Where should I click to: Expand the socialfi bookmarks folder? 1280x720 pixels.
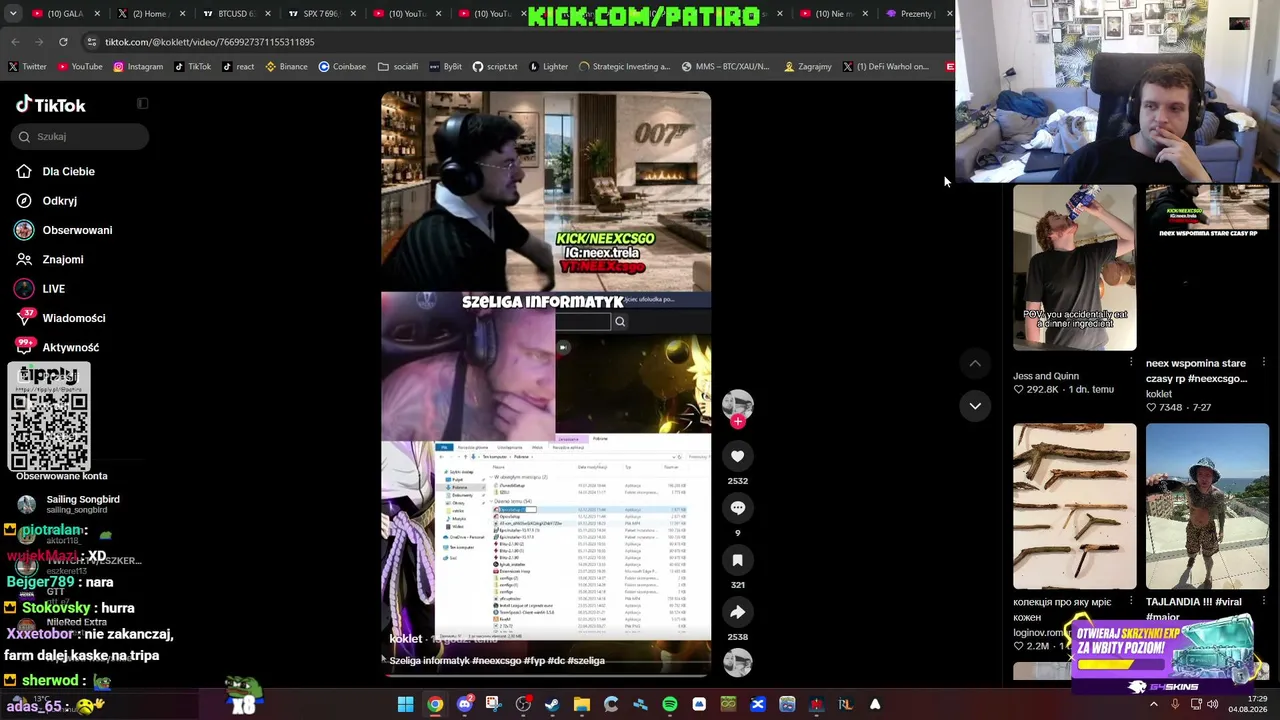click(398, 67)
